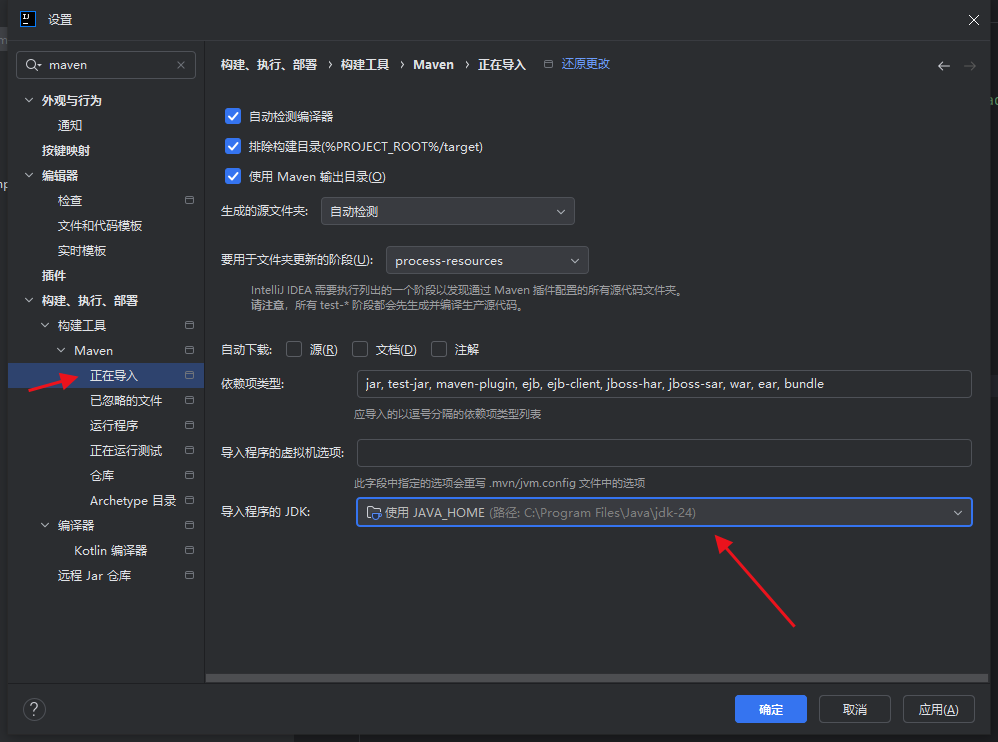Click the search magnifier icon

(x=32, y=65)
